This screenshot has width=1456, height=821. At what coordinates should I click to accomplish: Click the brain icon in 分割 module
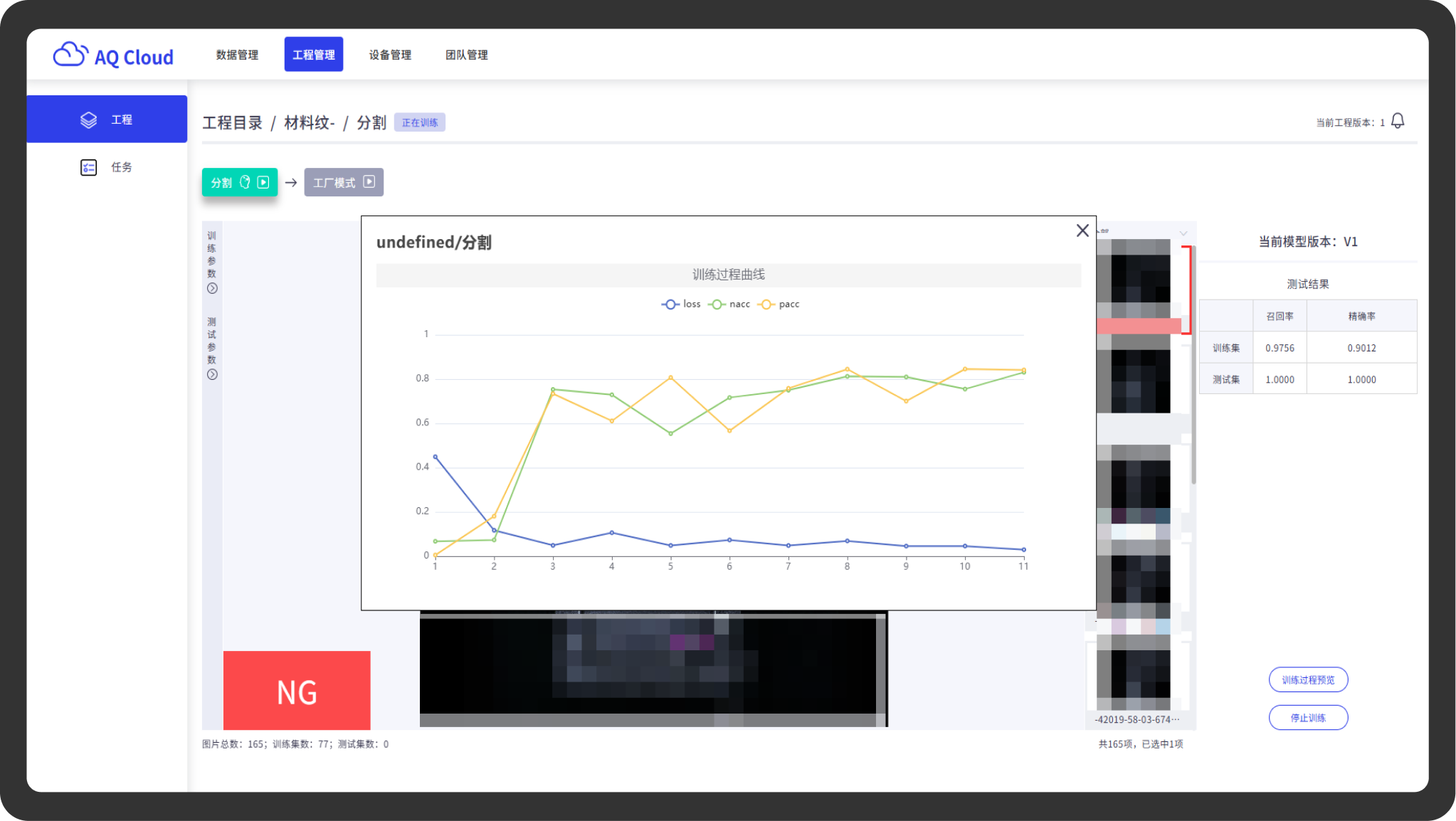click(x=245, y=182)
